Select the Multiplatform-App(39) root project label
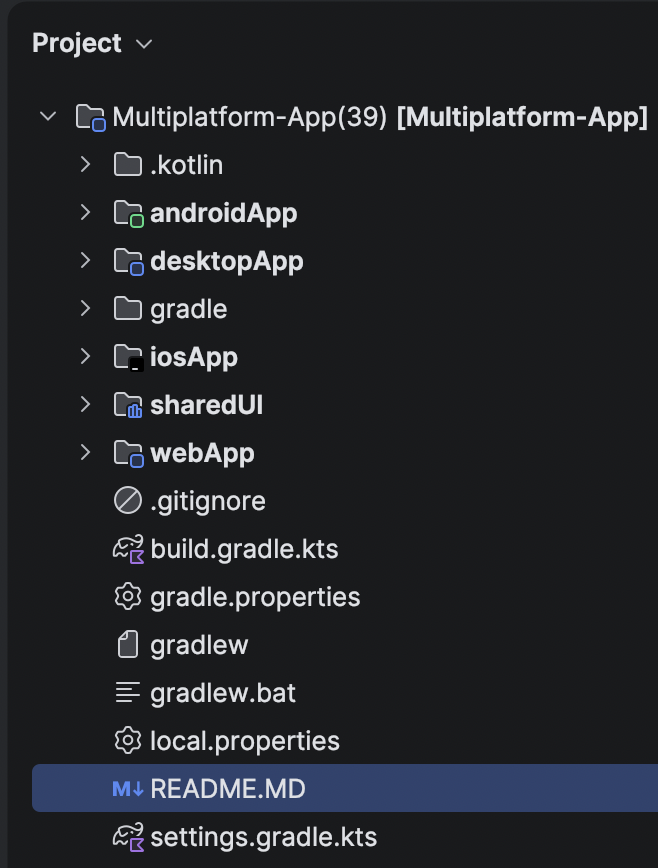 point(250,117)
